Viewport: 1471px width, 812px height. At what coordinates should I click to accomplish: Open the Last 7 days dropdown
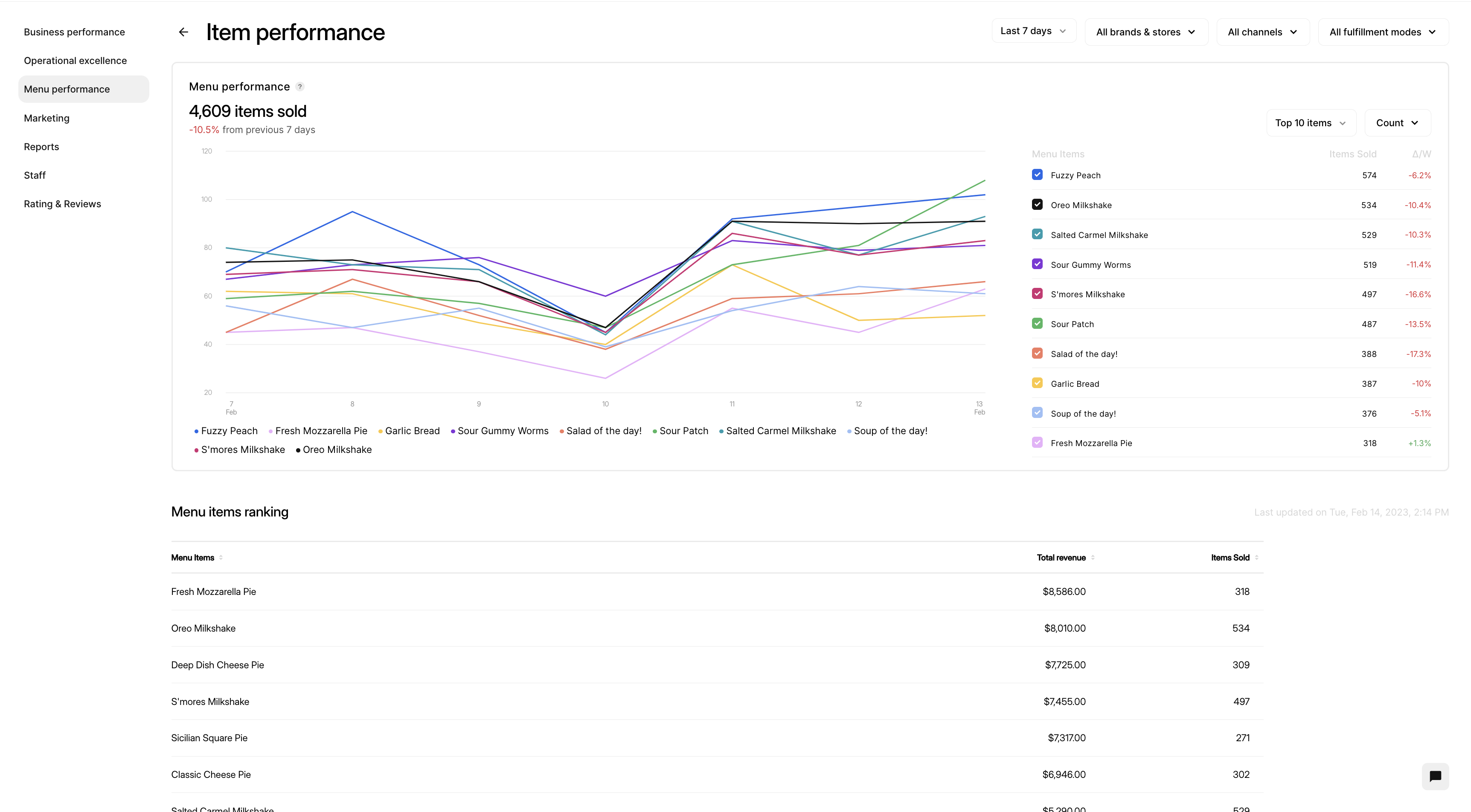click(1034, 31)
